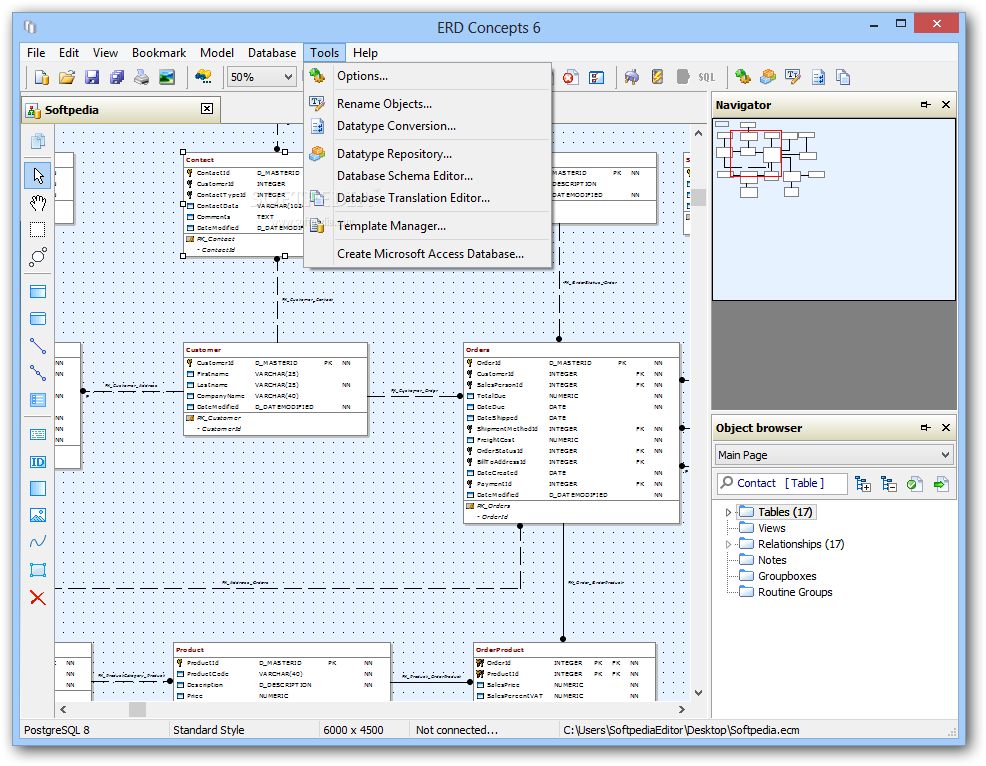The image size is (986, 766).
Task: Click the lightning script toolbar icon
Action: [657, 77]
